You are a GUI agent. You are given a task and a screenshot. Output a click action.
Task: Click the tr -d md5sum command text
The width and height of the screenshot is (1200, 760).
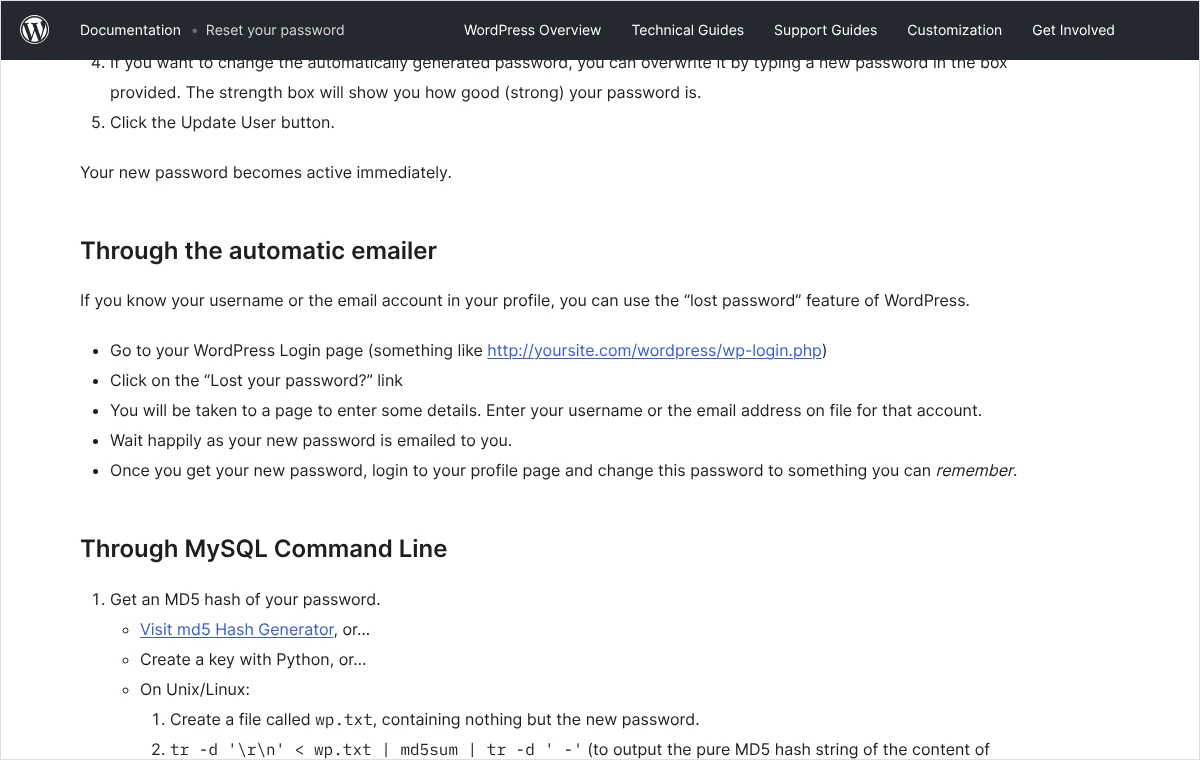click(376, 750)
